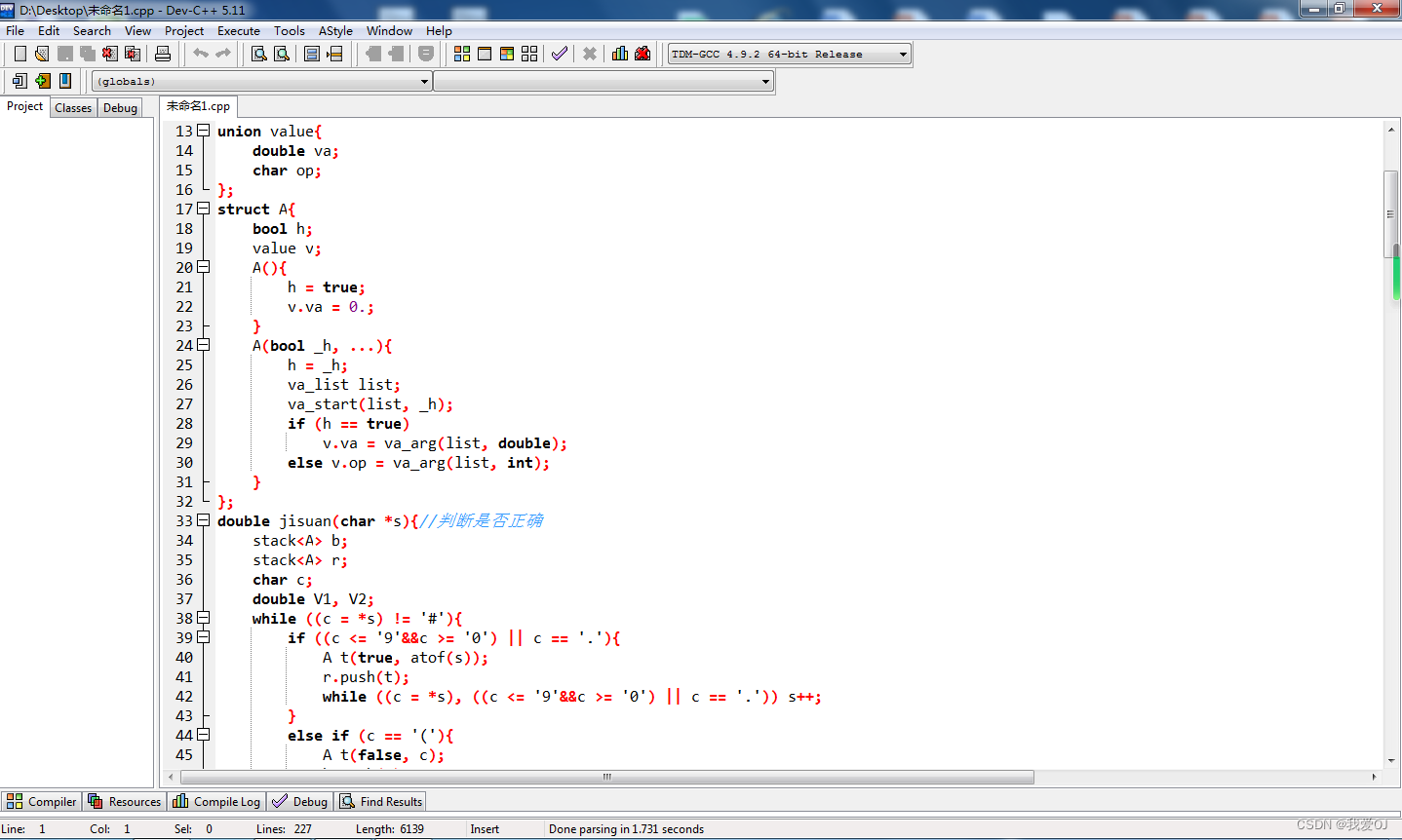Click the green plus Toggle Bookmarks icon
Image resolution: width=1402 pixels, height=840 pixels.
coord(42,81)
